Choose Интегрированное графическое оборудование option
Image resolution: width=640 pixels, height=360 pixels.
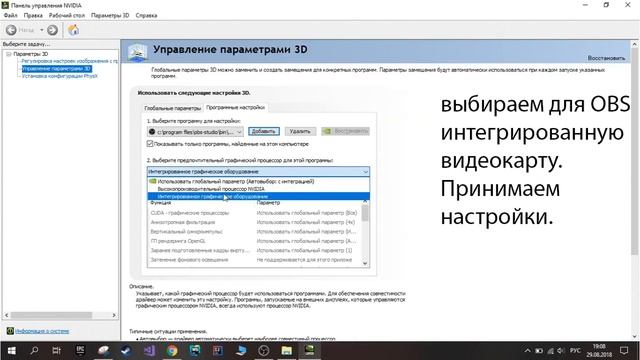(x=258, y=197)
